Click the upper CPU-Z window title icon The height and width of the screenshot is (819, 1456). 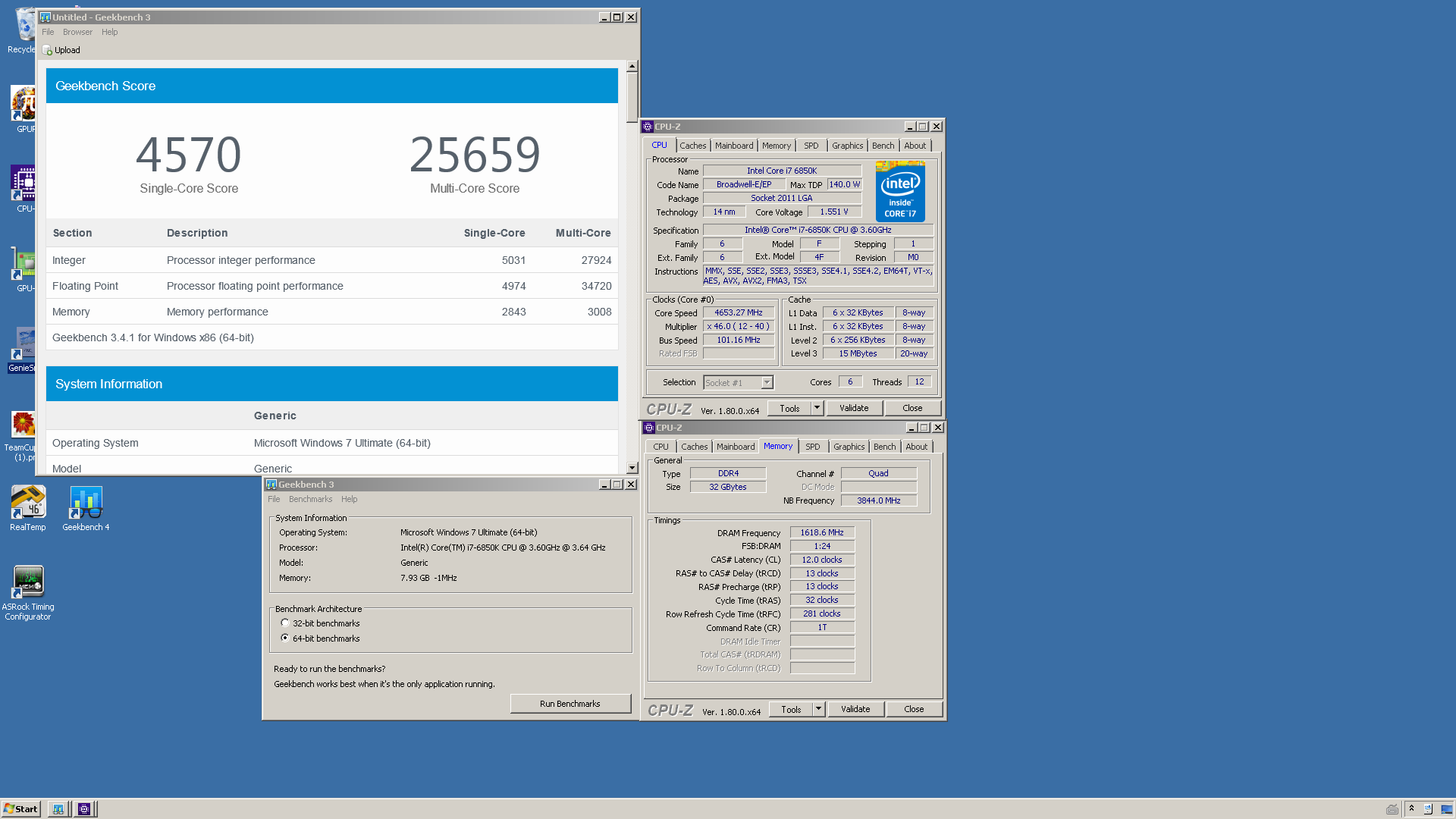click(x=648, y=127)
